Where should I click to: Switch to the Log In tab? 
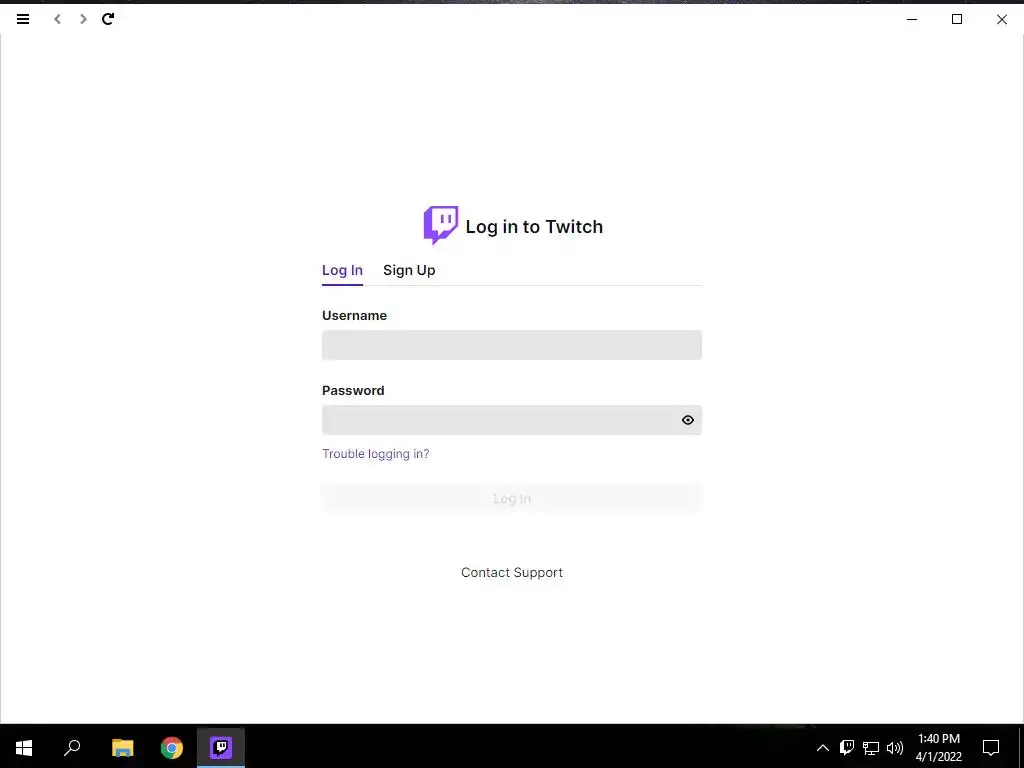(342, 270)
